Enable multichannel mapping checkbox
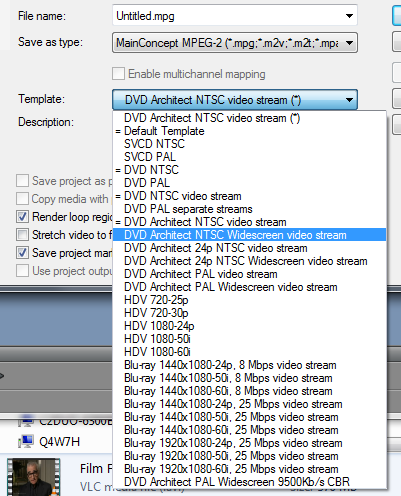 point(118,74)
